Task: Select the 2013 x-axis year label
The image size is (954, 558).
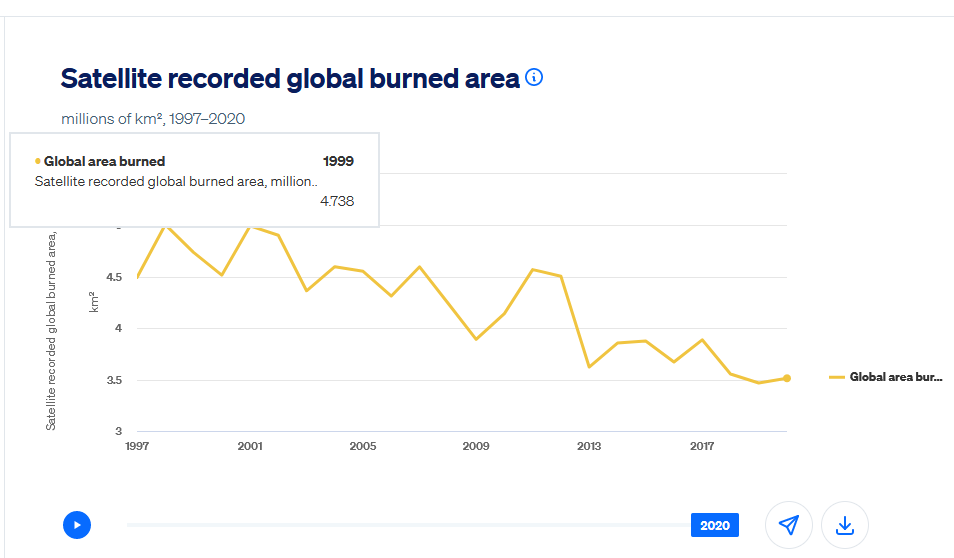Action: tap(589, 447)
